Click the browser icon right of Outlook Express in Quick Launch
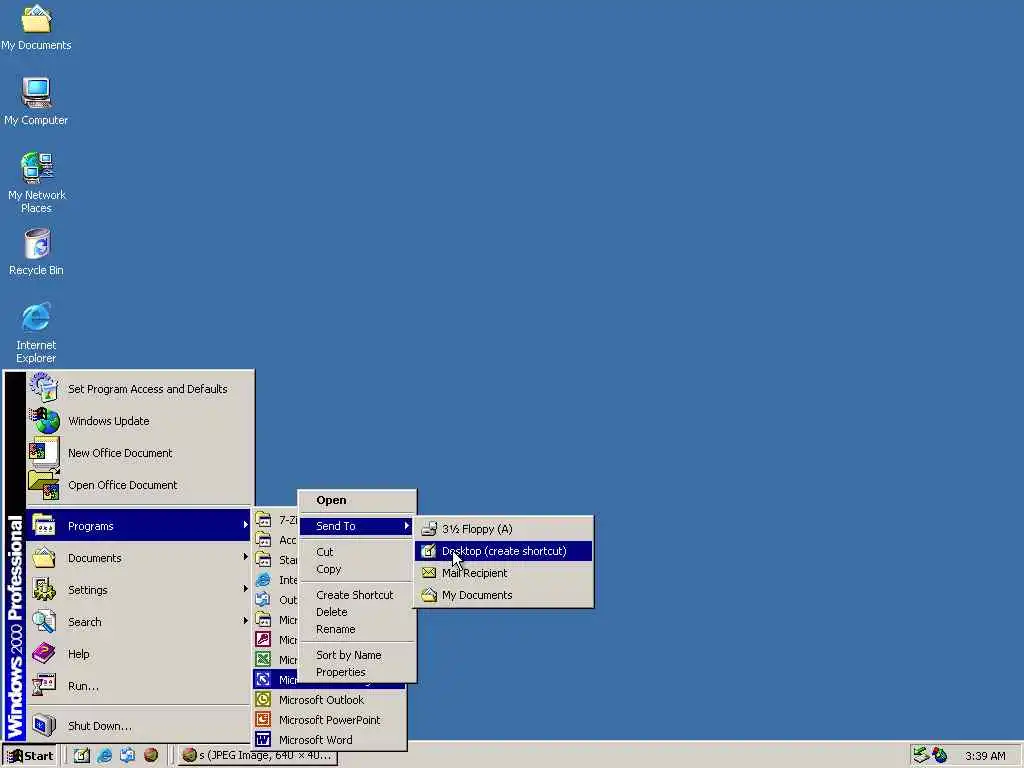Screen dimensions: 1024x768 151,755
